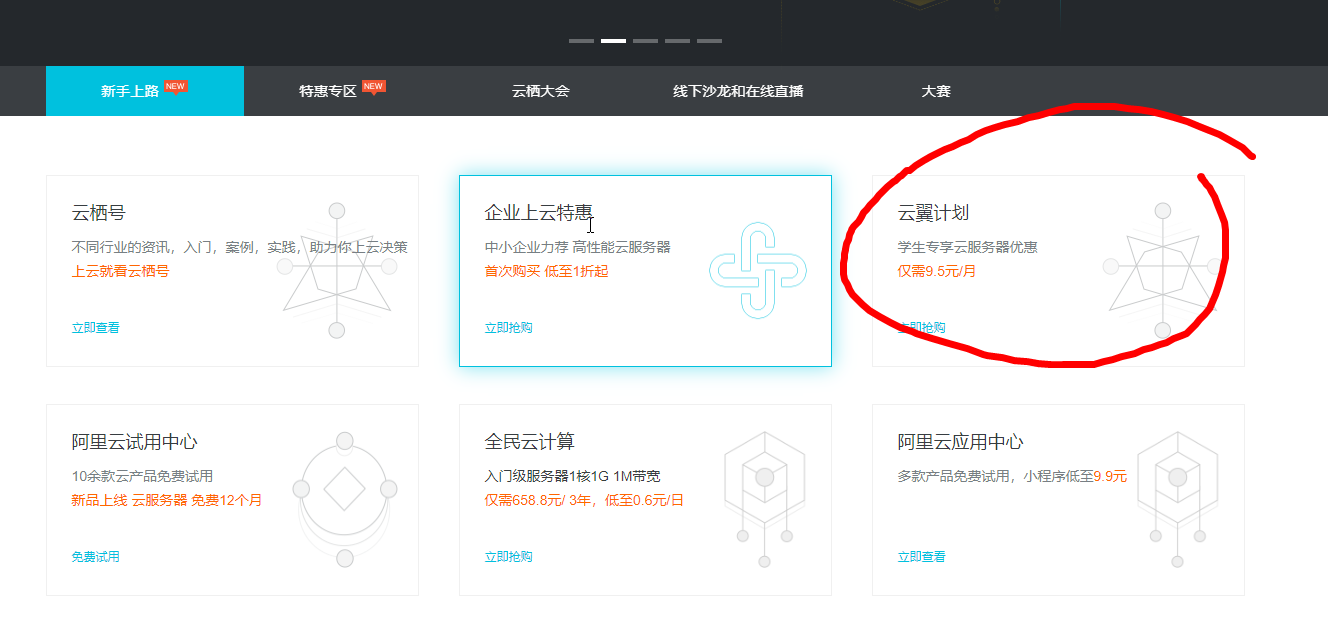The height and width of the screenshot is (635, 1328).
Task: Click 免费试用 link in 阿里云试用中心 card
Action: (x=96, y=557)
